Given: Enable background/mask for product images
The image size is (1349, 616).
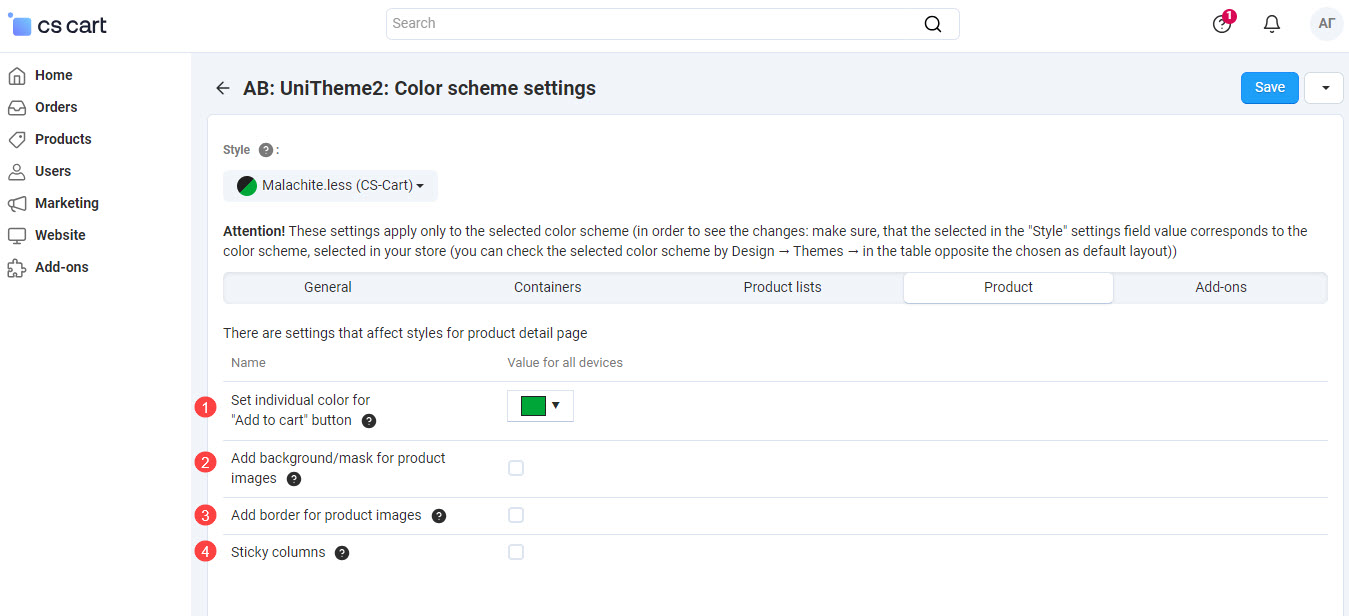Looking at the screenshot, I should pos(516,468).
